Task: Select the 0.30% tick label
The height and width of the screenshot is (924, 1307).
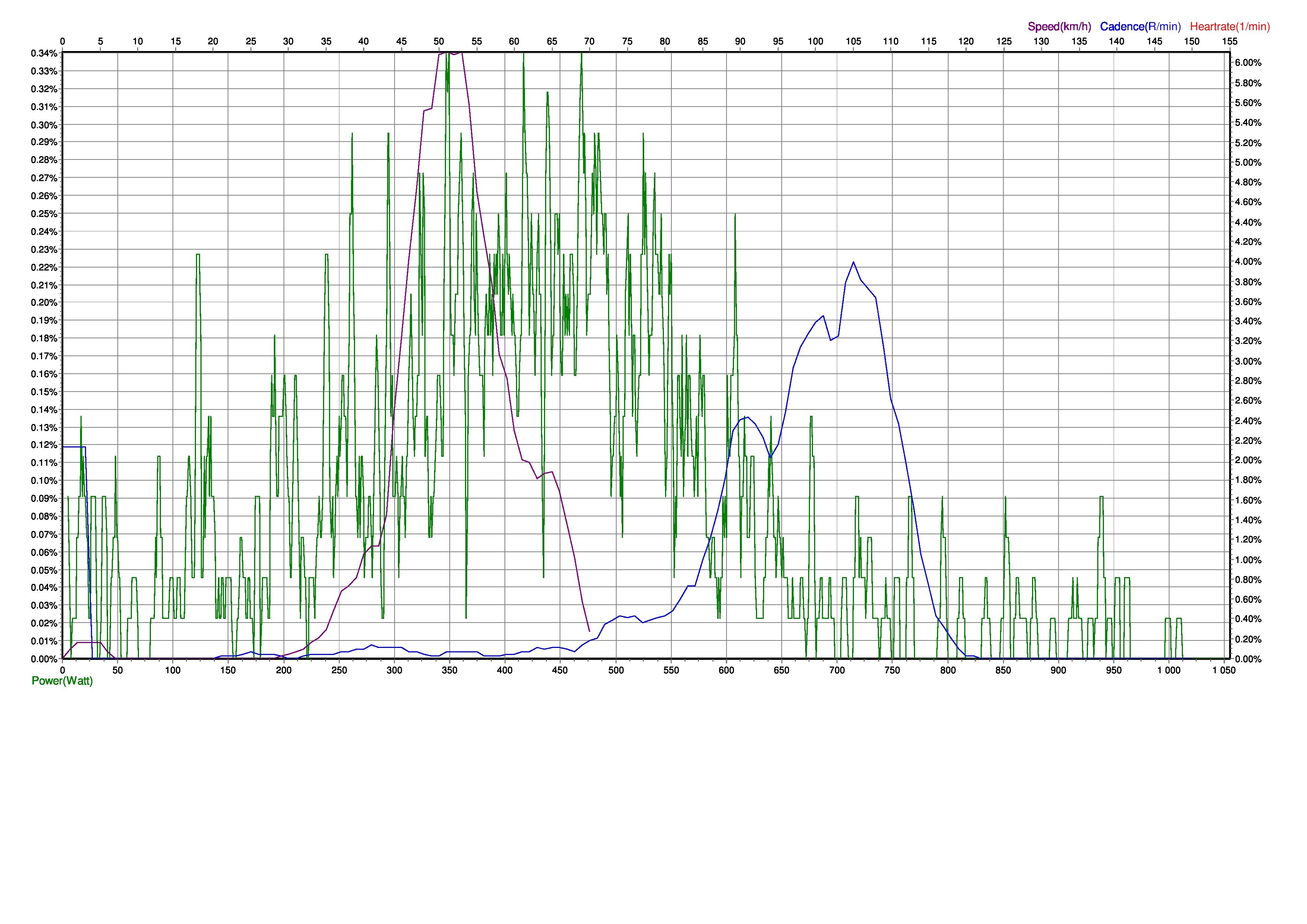Action: [44, 125]
